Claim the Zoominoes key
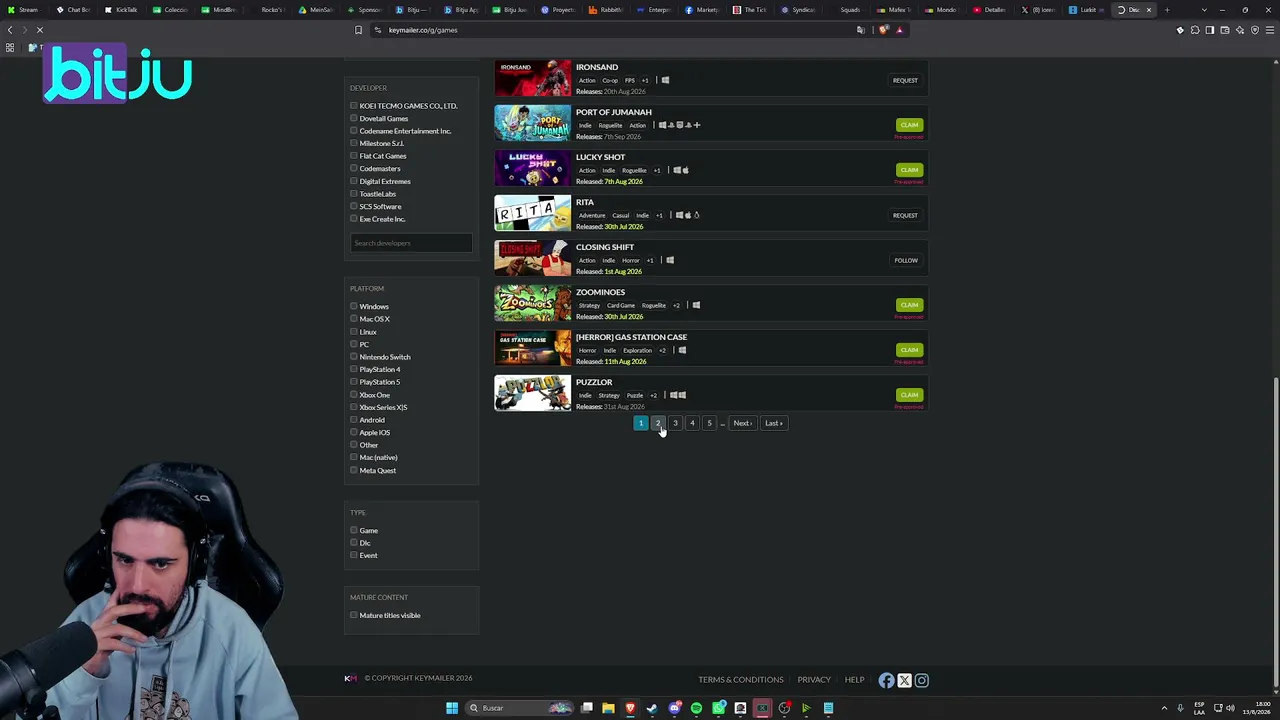 909,305
